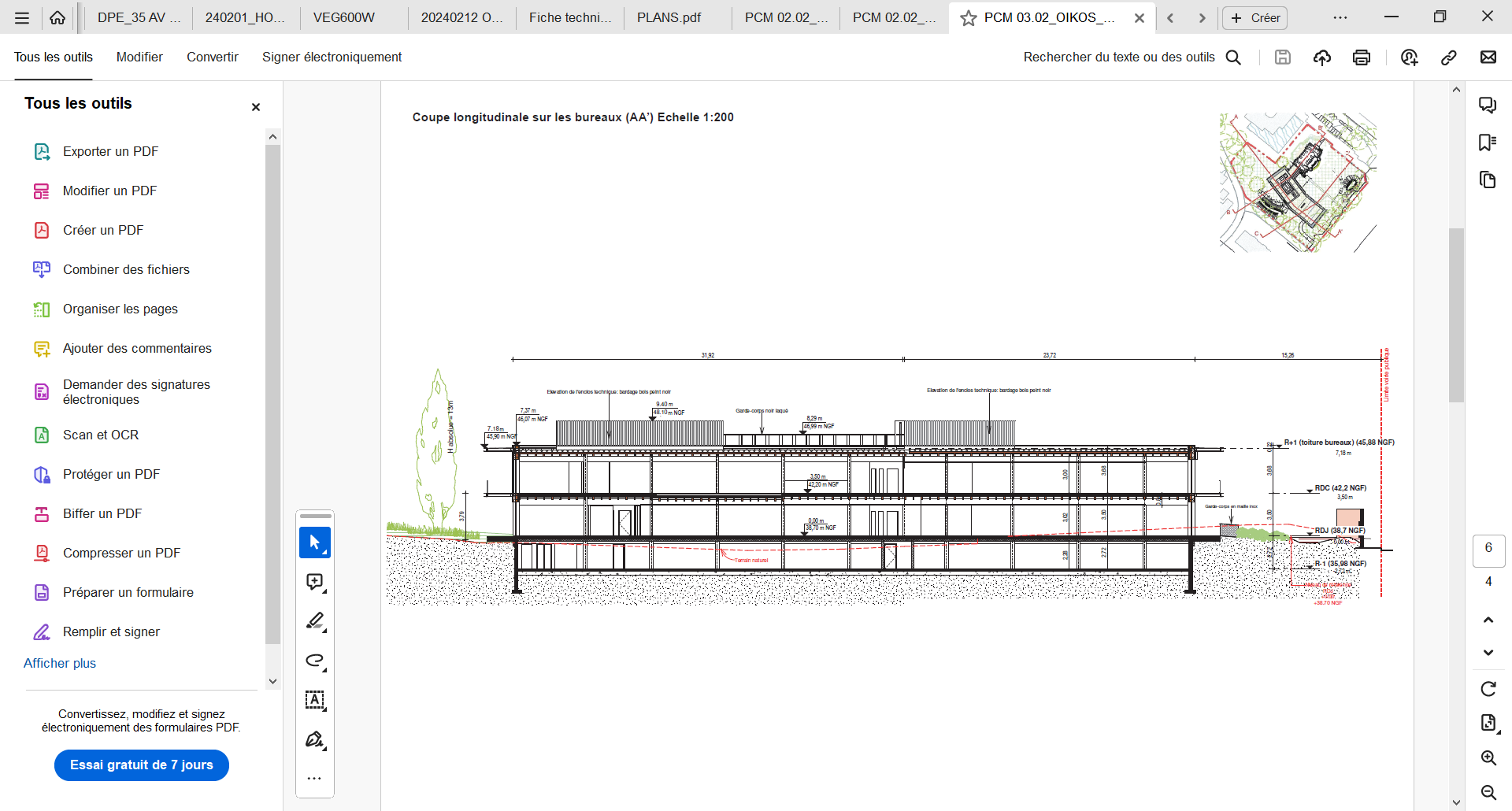This screenshot has width=1512, height=811.
Task: Click the Print icon in the toolbar
Action: pyautogui.click(x=1362, y=57)
